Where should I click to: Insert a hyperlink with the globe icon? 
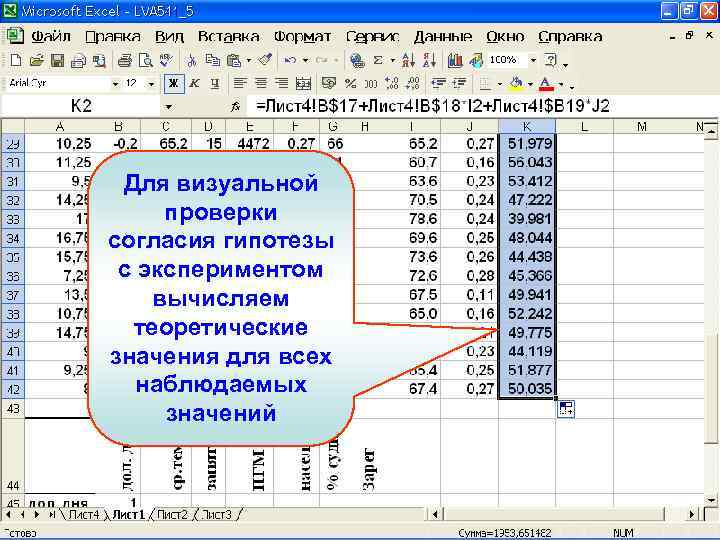357,60
